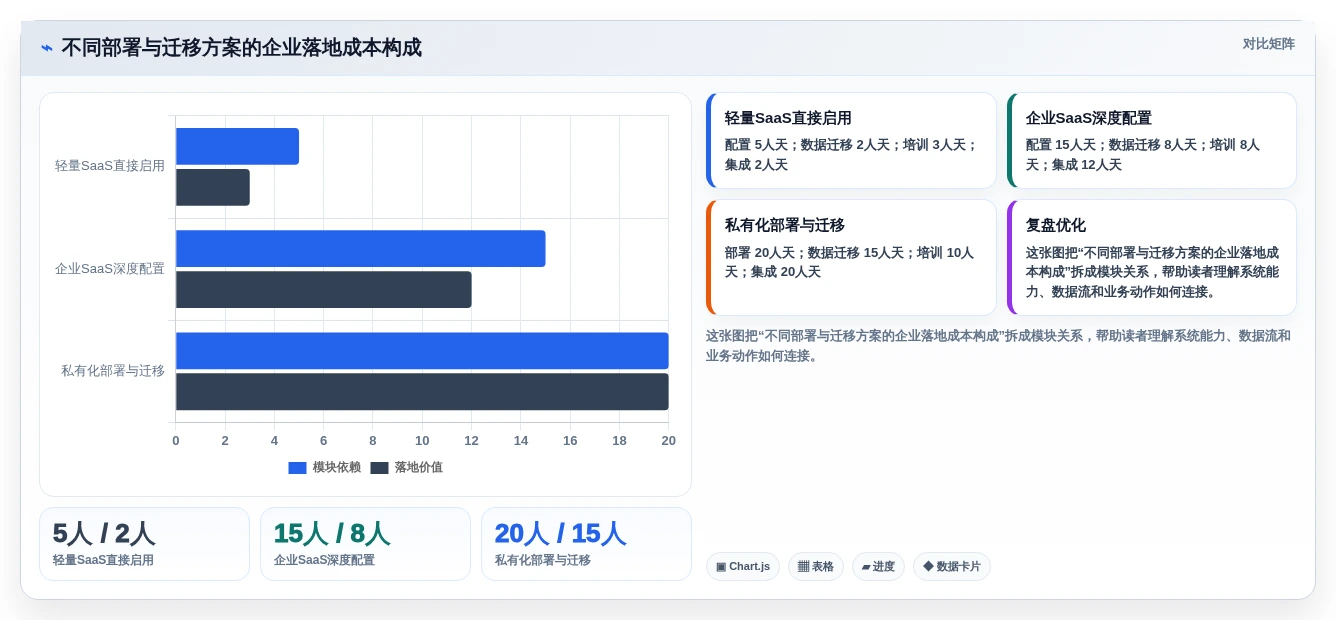The height and width of the screenshot is (620, 1336).
Task: Open the 轻量SaaS直接启用 info card
Action: [x=851, y=141]
